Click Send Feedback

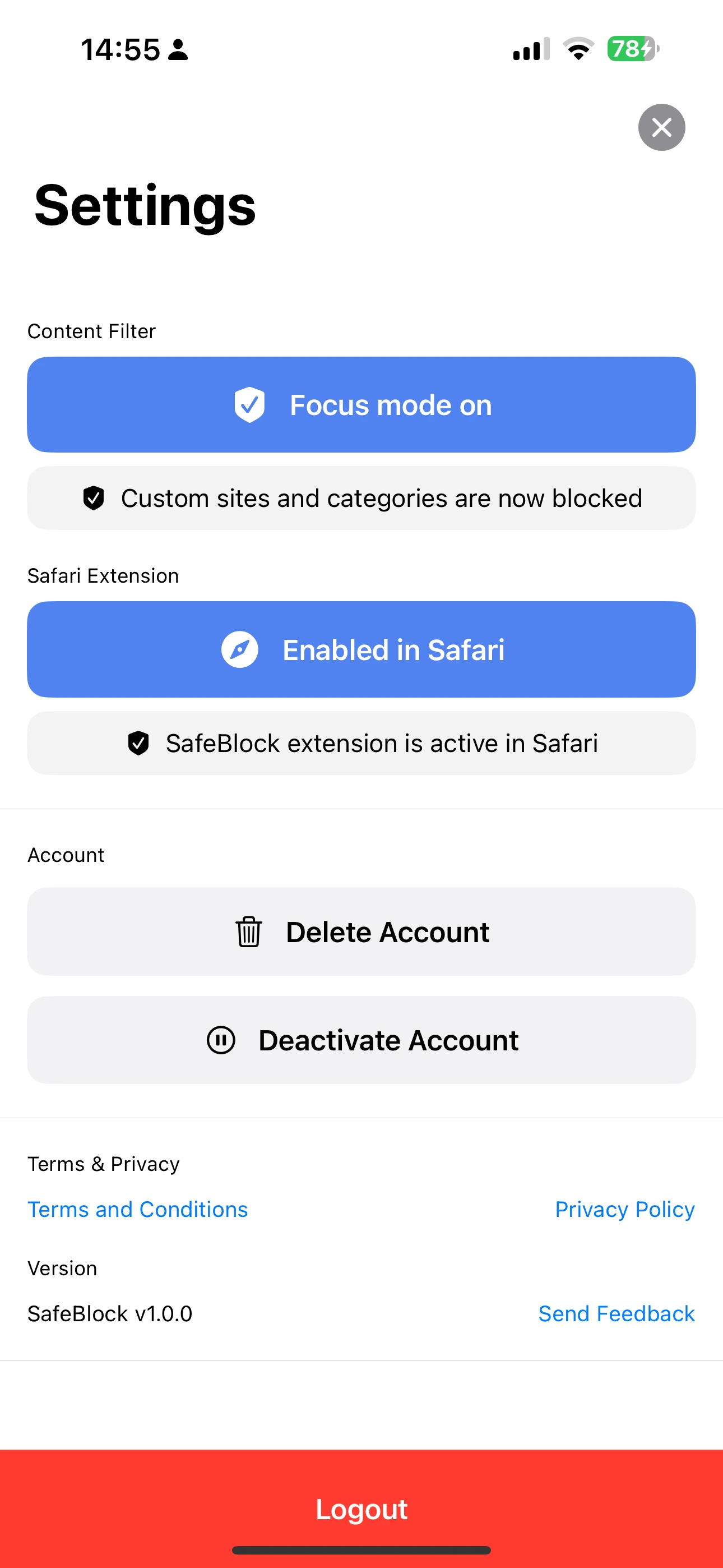617,1313
